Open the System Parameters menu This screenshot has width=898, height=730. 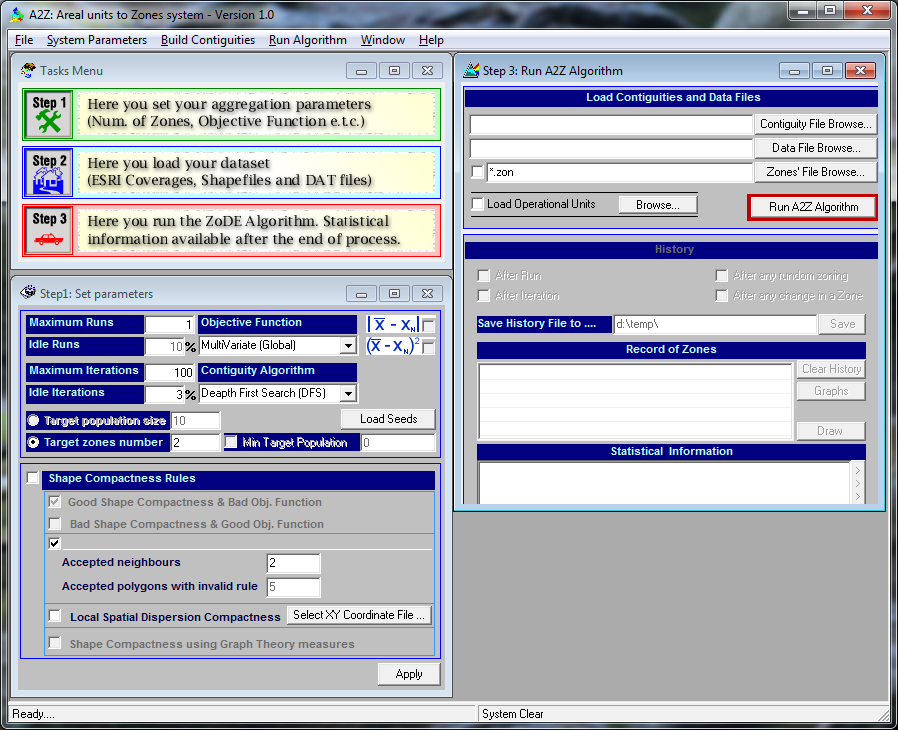(x=96, y=40)
